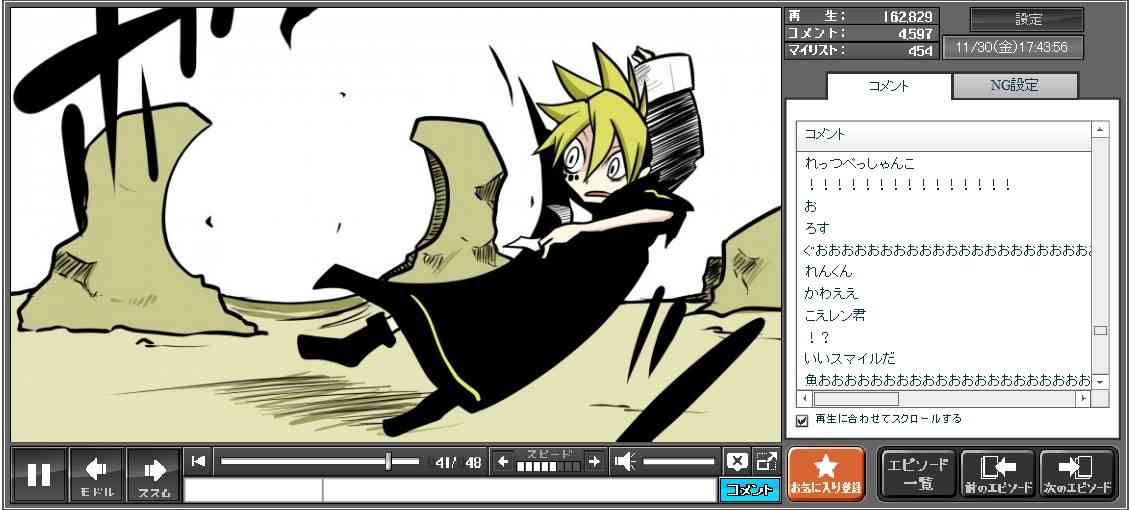Toggle auto-scroll with playback checkbox
The image size is (1131, 510).
click(x=801, y=420)
